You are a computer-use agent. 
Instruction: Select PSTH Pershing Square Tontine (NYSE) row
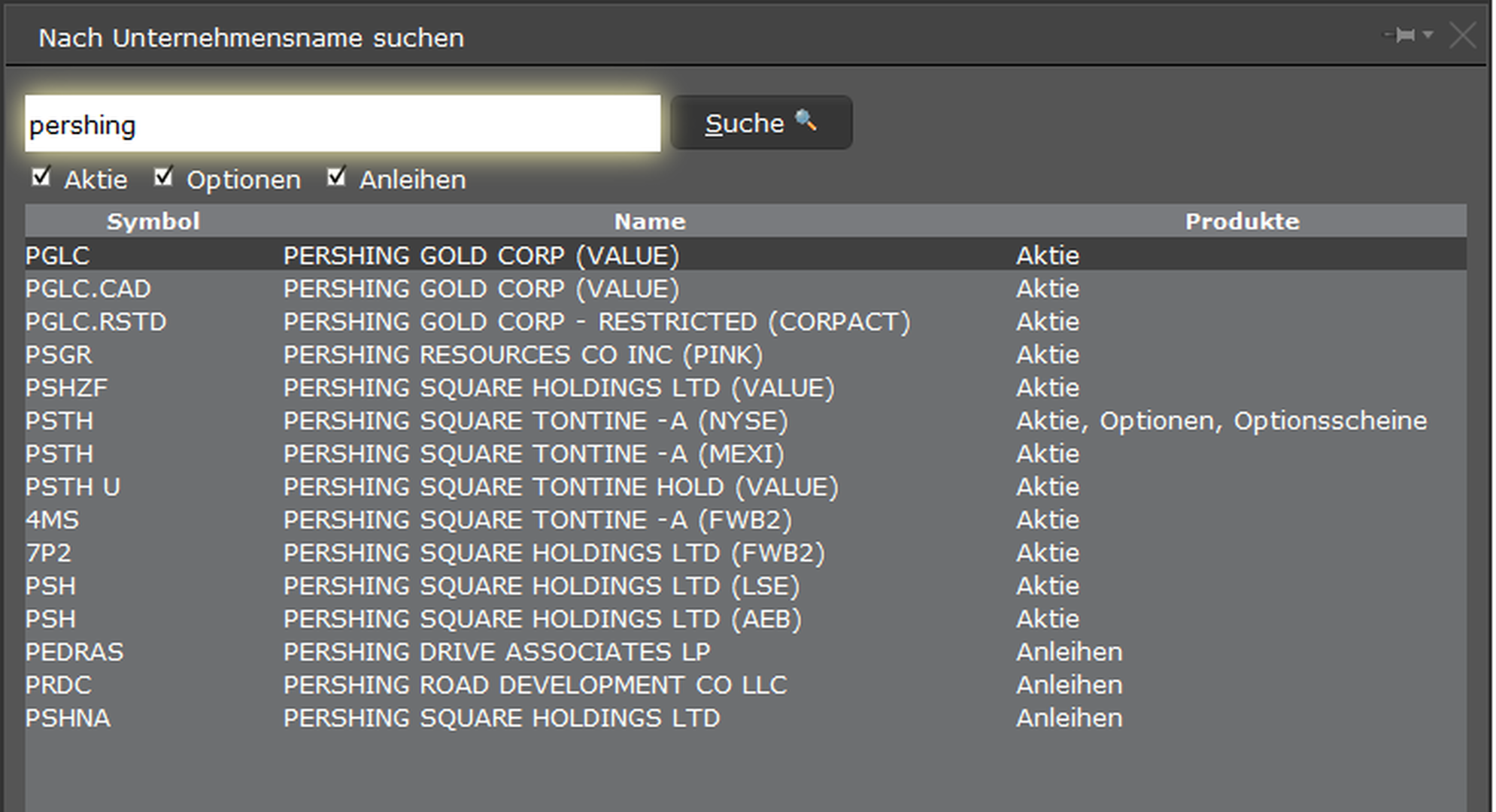coord(745,421)
